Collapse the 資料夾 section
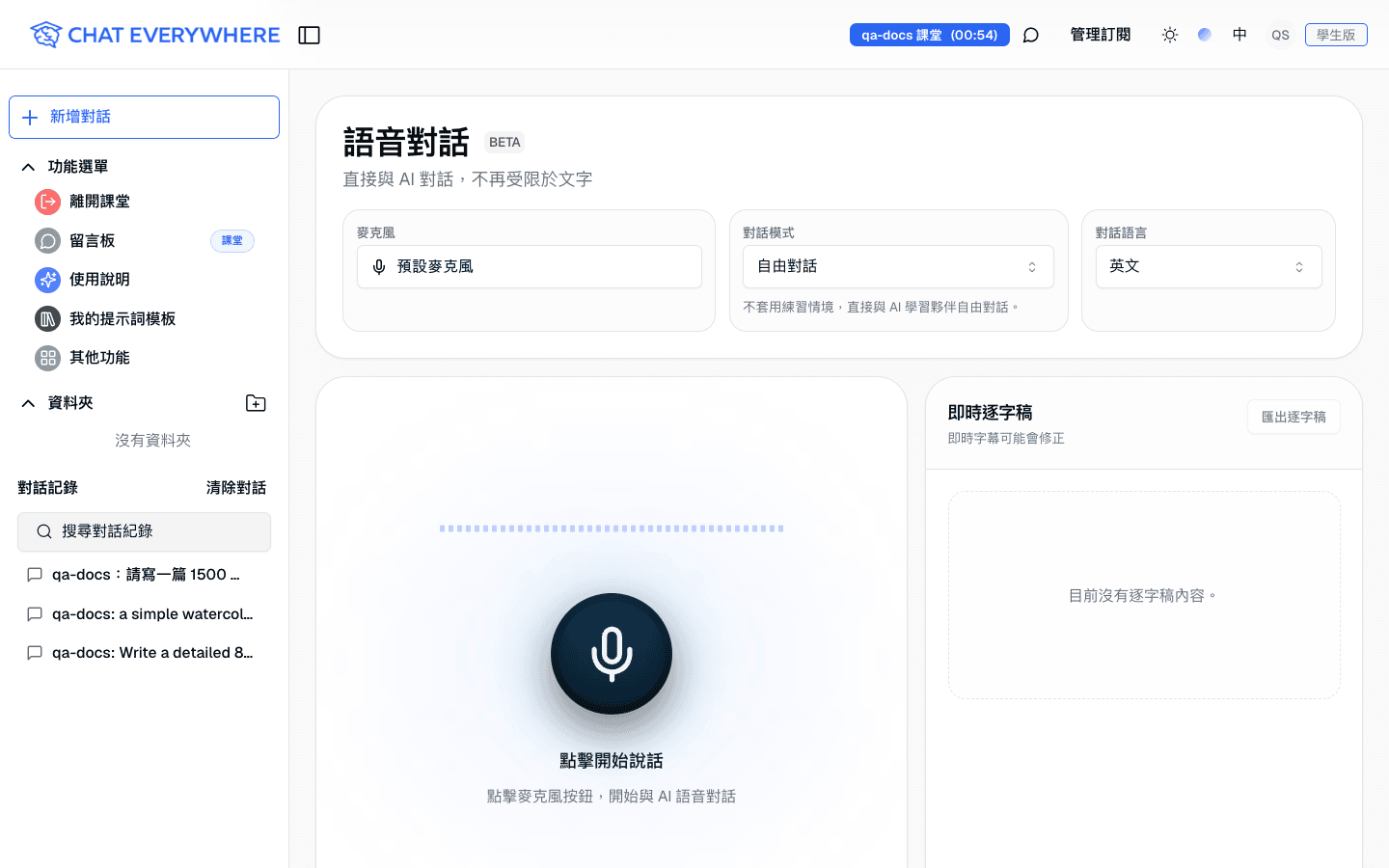The width and height of the screenshot is (1389, 868). (28, 403)
